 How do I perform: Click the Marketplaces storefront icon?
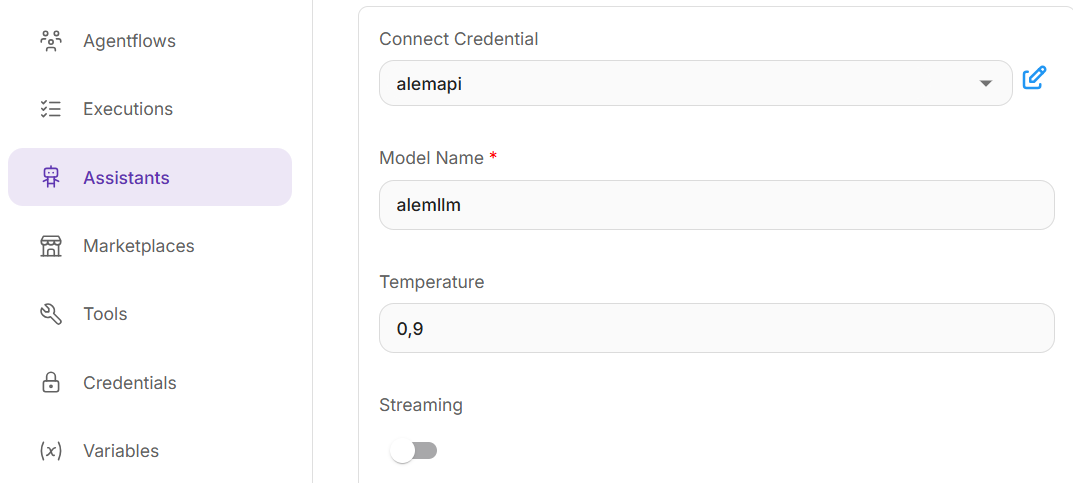51,246
